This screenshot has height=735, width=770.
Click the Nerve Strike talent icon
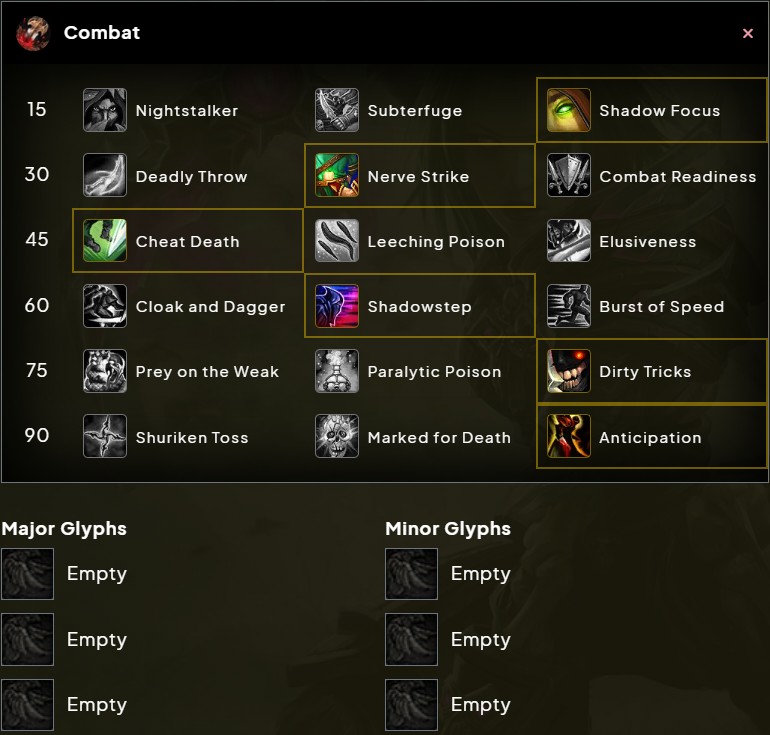[x=337, y=176]
